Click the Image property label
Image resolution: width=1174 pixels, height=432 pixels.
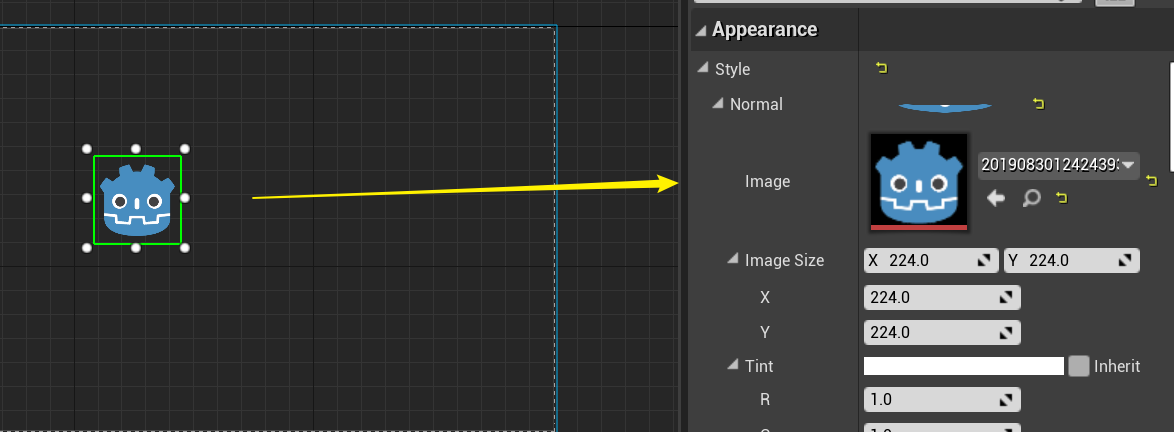tap(767, 181)
